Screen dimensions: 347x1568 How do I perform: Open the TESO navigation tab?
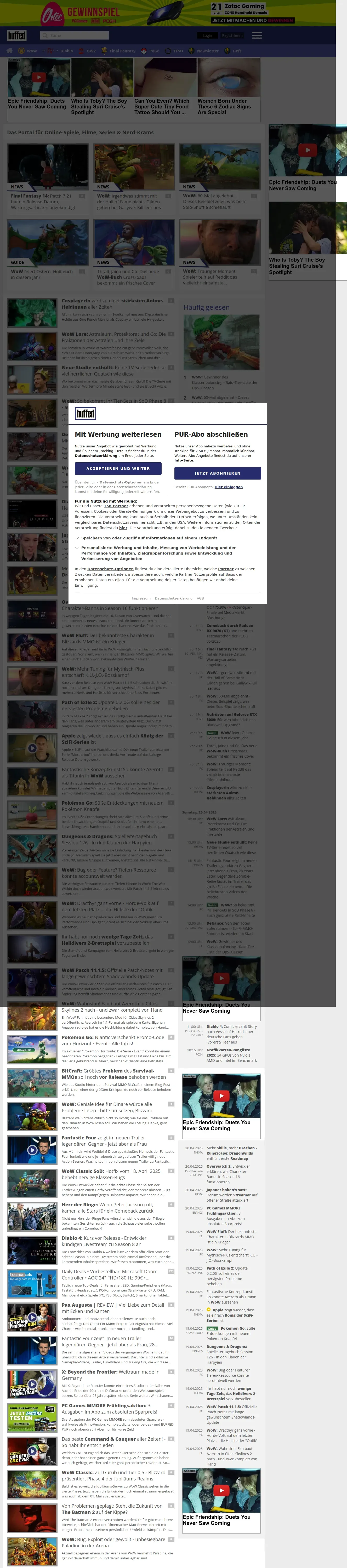coord(174,51)
